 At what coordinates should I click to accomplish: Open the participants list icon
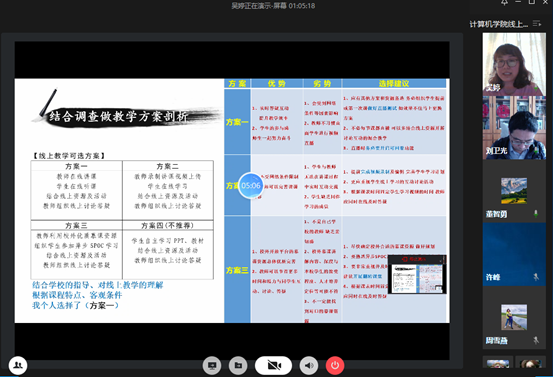[18, 365]
